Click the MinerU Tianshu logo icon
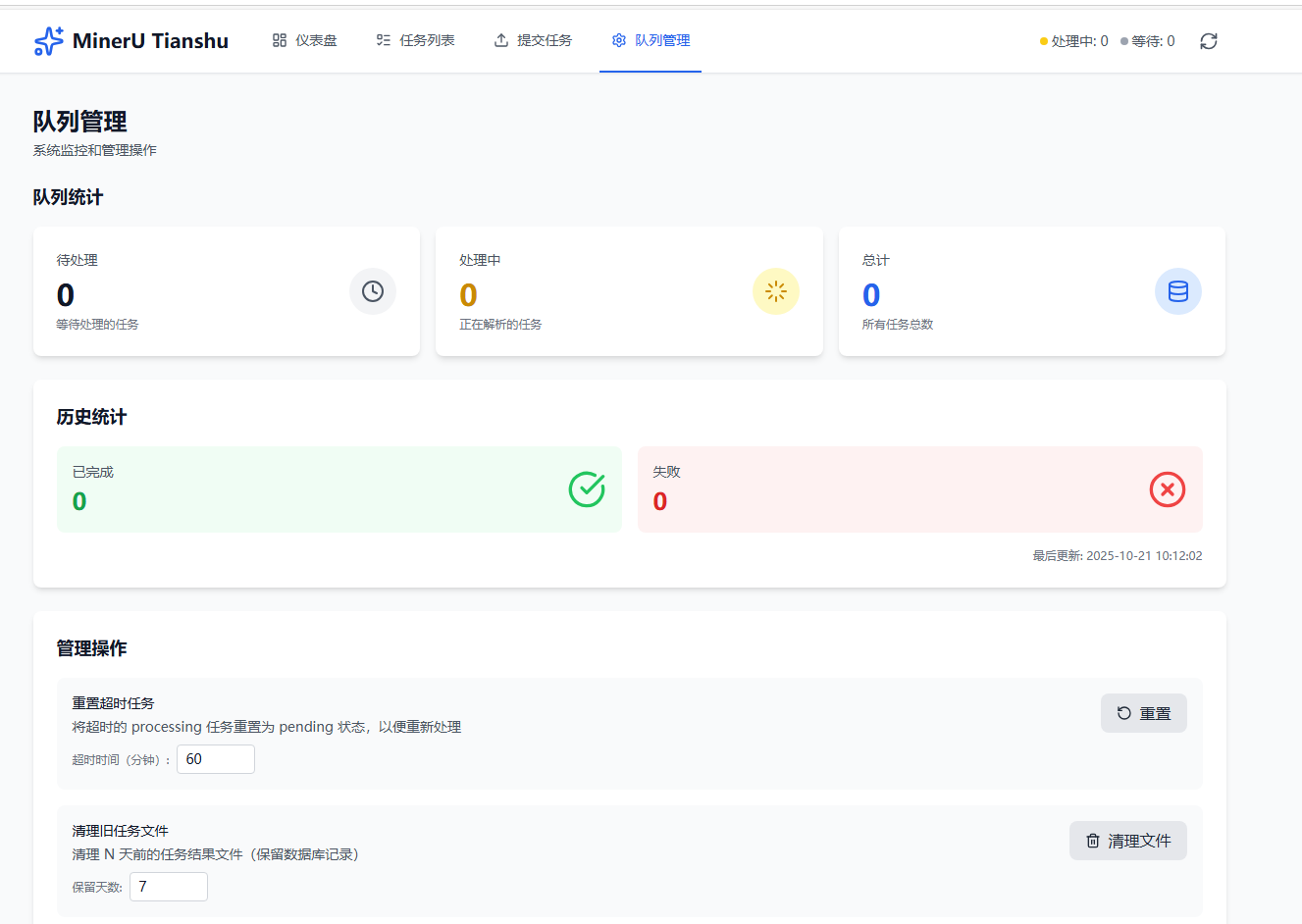Viewport: 1302px width, 924px height. (x=48, y=40)
